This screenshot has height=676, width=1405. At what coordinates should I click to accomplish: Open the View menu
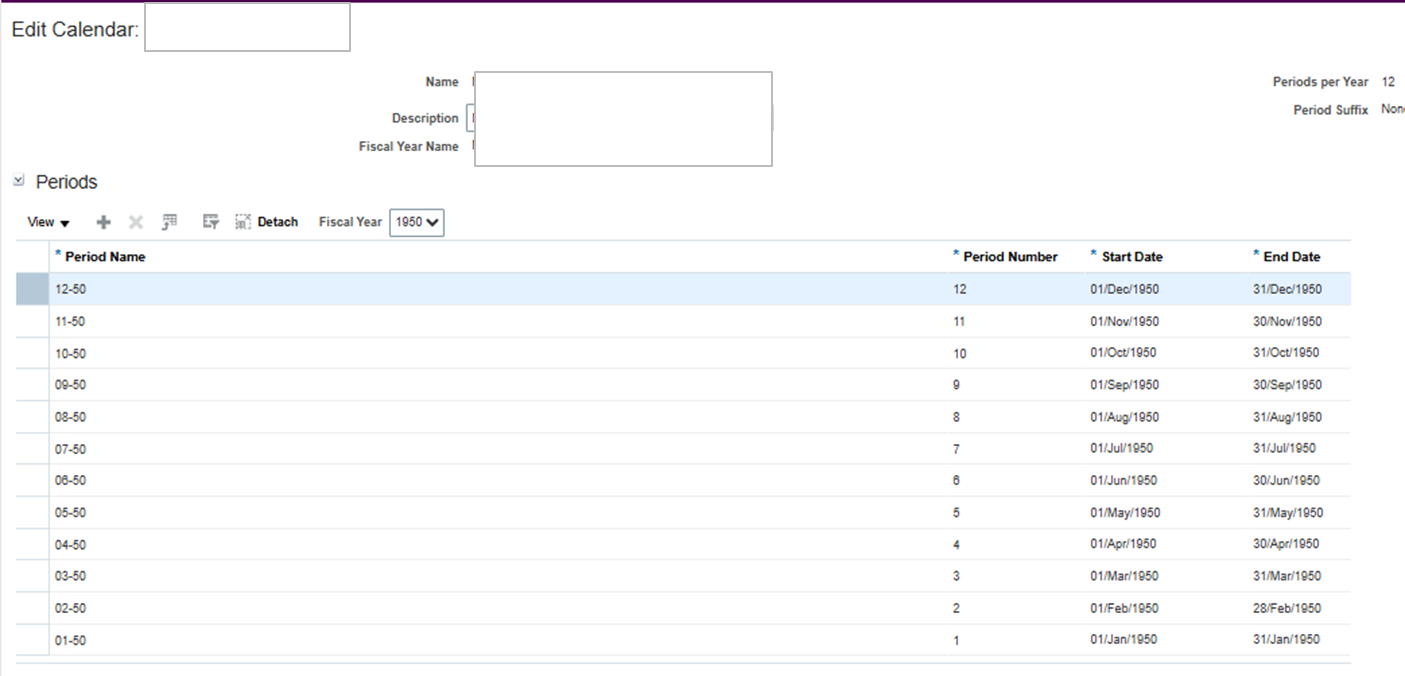point(48,222)
